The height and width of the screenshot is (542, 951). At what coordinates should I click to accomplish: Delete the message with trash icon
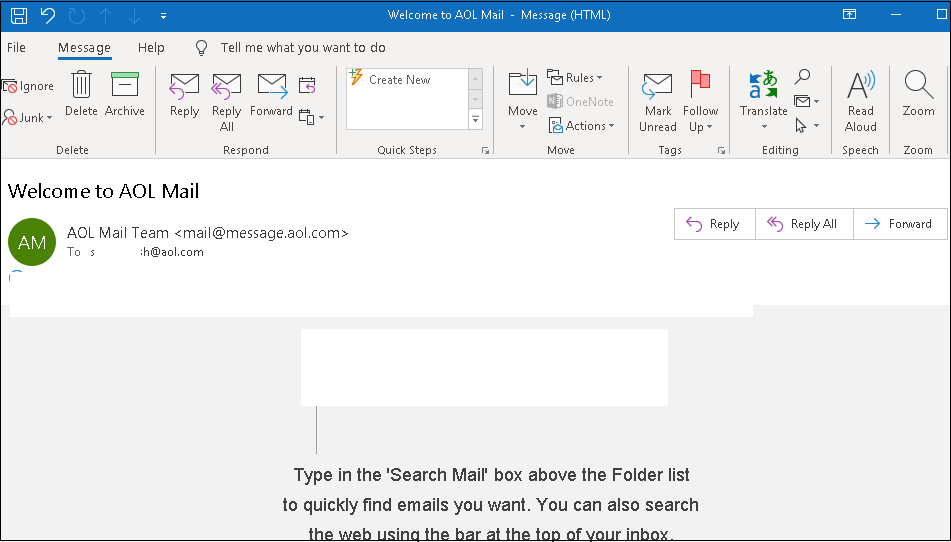click(x=81, y=94)
